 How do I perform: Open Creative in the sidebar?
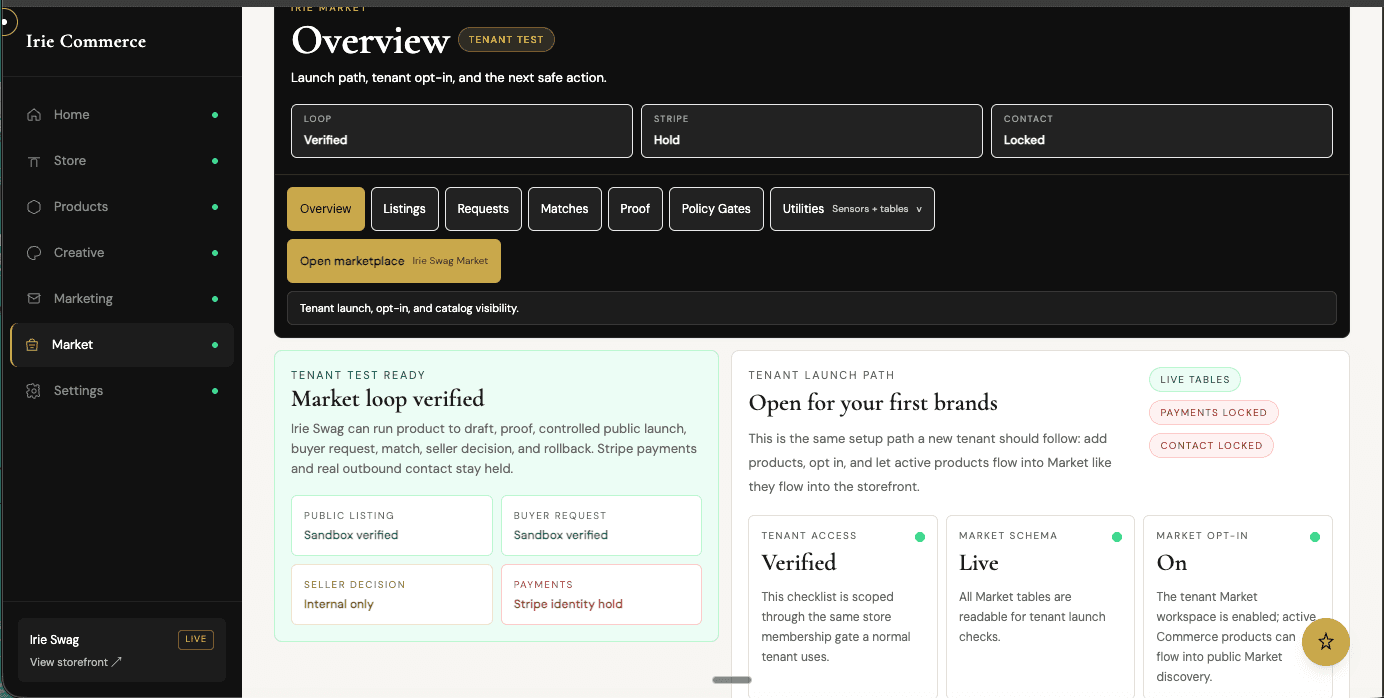pyautogui.click(x=122, y=253)
